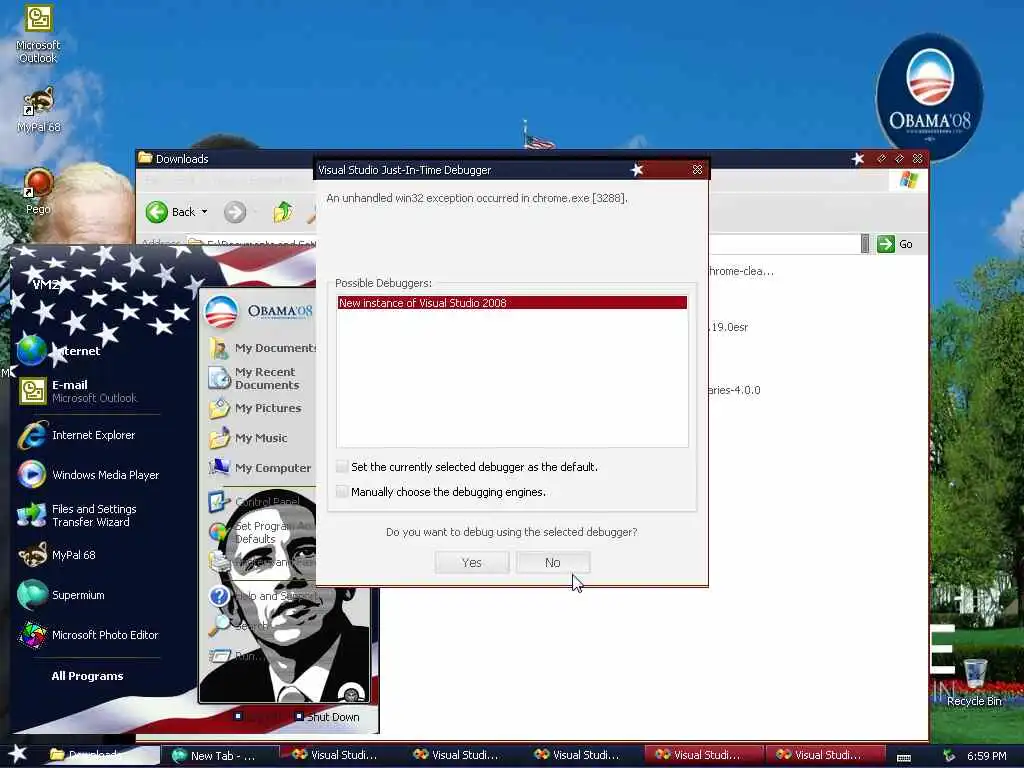This screenshot has width=1024, height=768.
Task: Click the Go label in address bar
Action: (906, 244)
